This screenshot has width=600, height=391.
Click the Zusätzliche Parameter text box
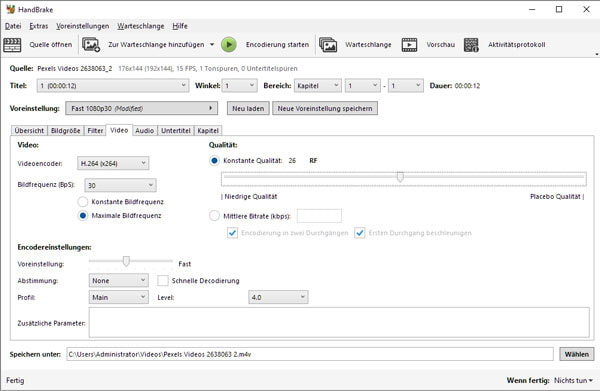click(x=339, y=323)
